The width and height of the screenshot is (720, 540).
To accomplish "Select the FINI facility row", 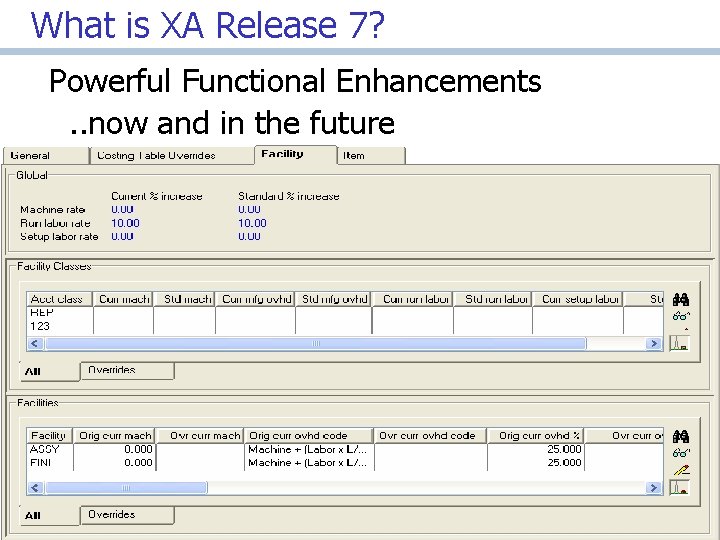I will [345, 463].
